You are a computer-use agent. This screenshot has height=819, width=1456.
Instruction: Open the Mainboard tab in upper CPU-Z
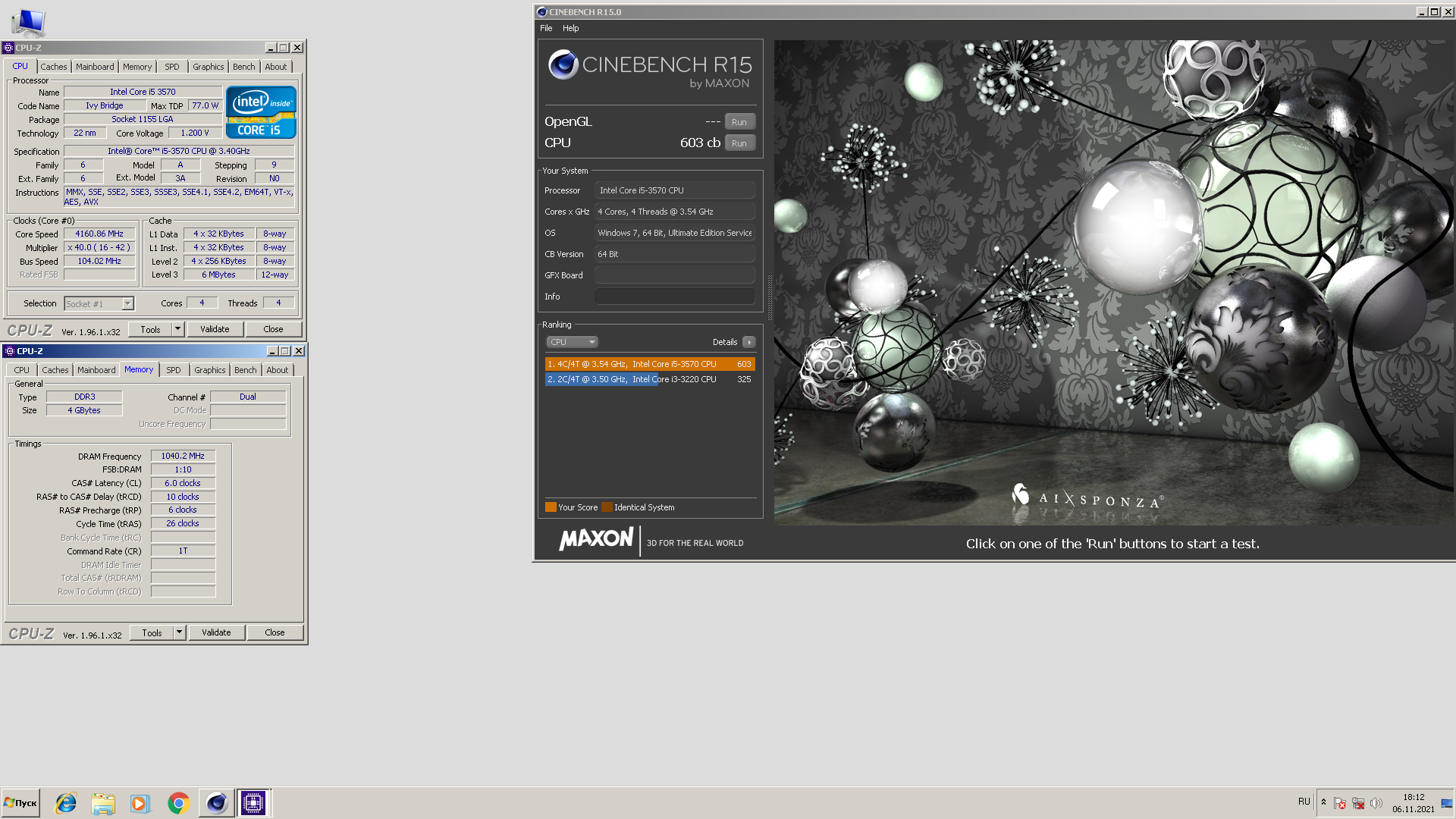click(95, 67)
